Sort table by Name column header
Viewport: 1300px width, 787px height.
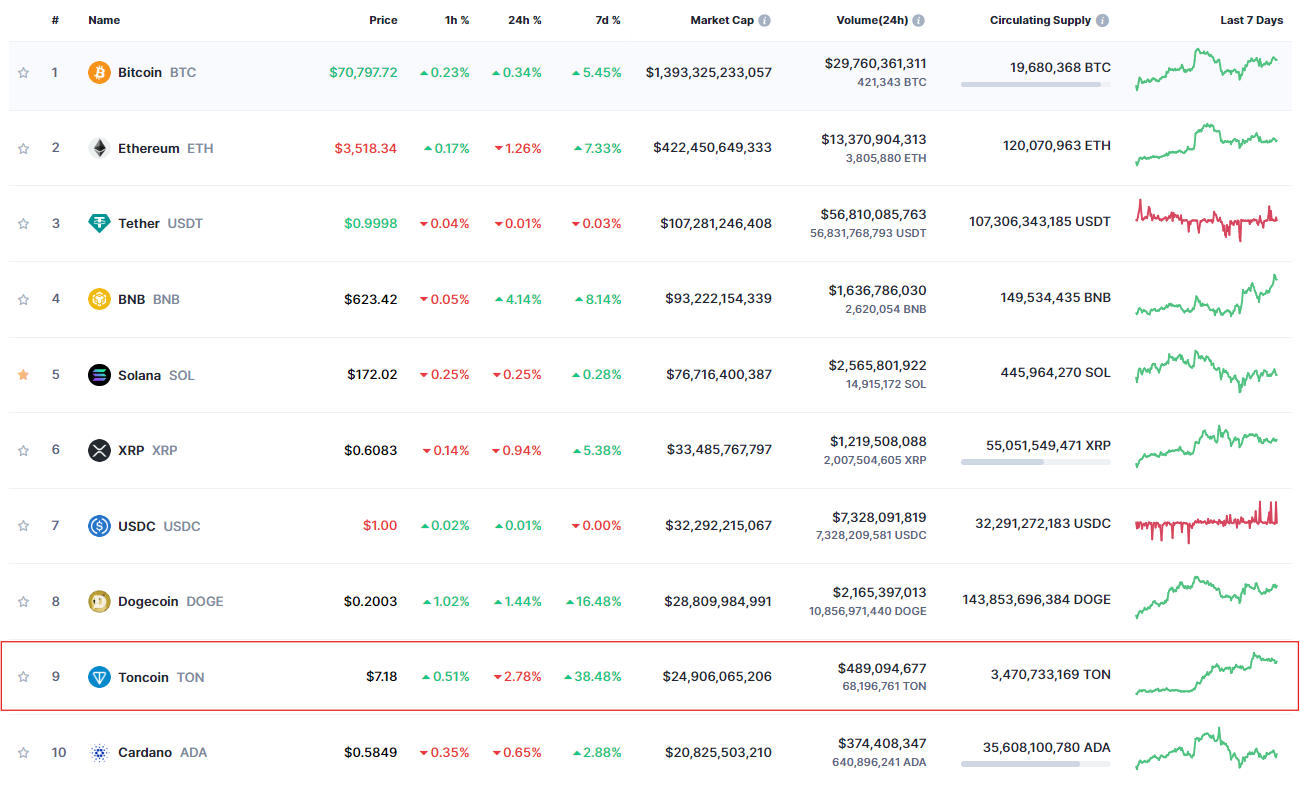pos(105,20)
